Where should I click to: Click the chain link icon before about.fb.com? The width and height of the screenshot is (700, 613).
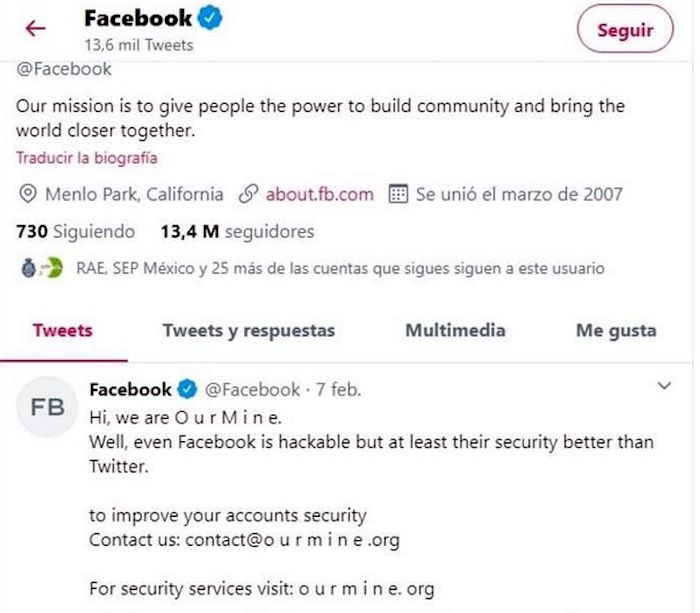245,194
